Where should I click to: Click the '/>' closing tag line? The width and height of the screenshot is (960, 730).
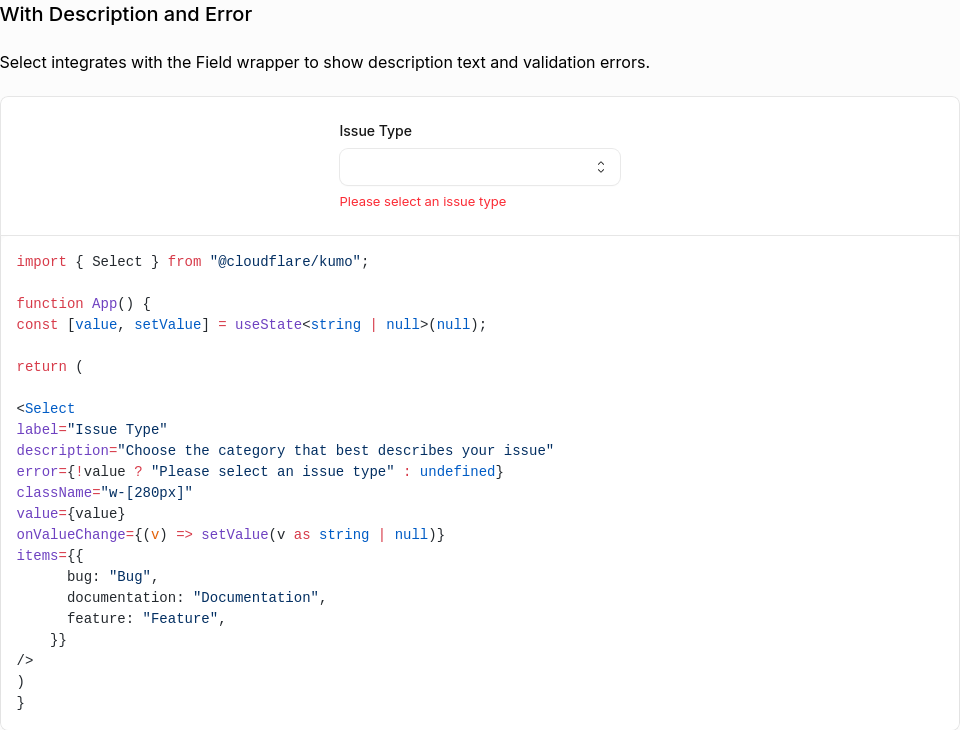coord(25,660)
